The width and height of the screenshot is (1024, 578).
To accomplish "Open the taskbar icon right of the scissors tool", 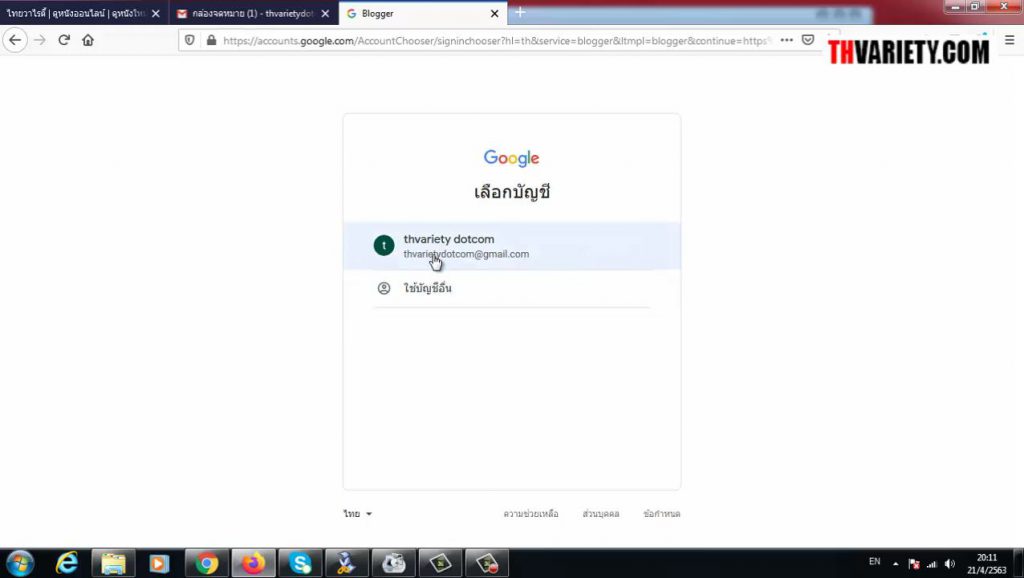I will pyautogui.click(x=394, y=563).
